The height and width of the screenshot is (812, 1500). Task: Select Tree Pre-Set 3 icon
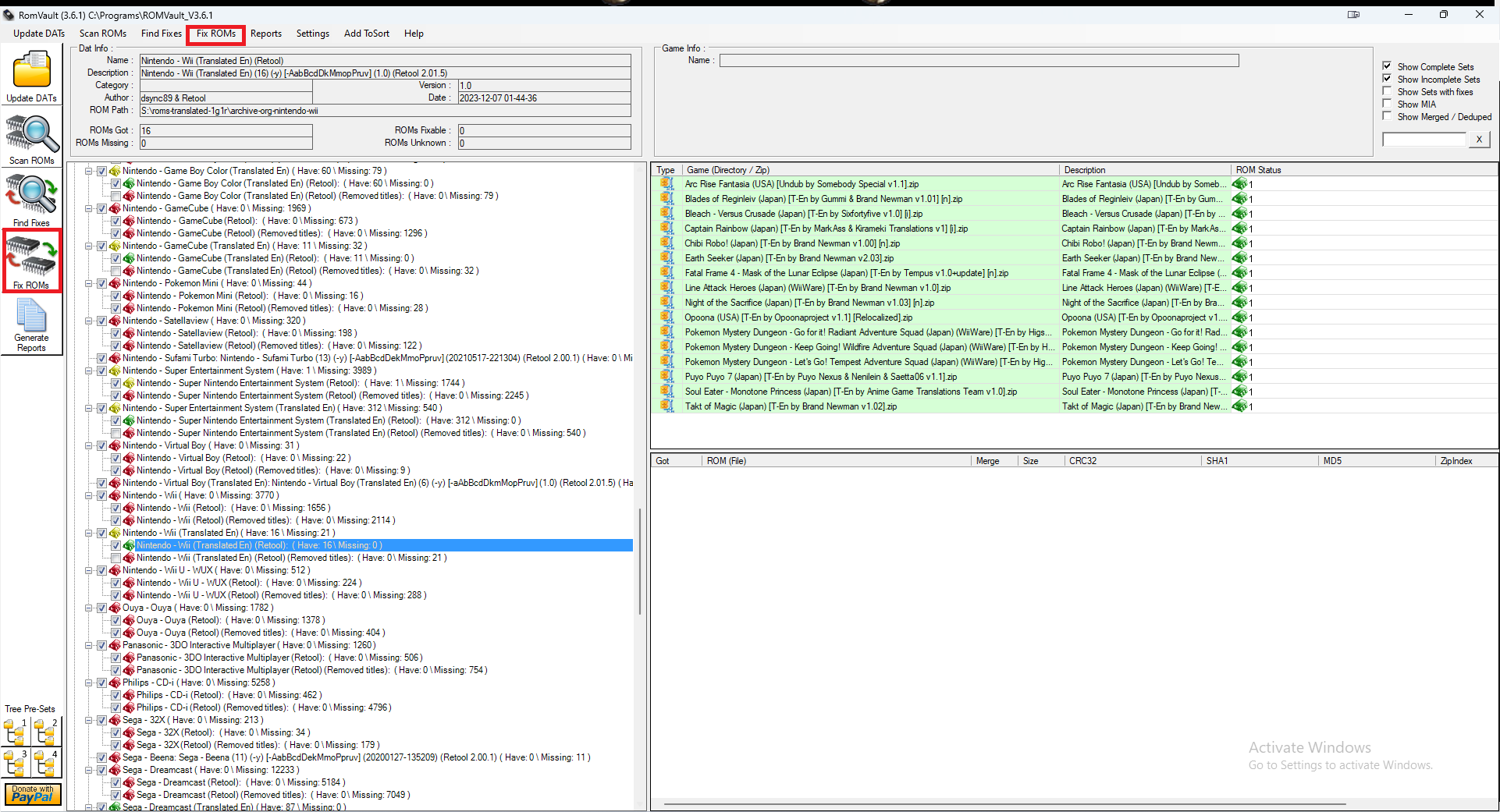[x=16, y=763]
